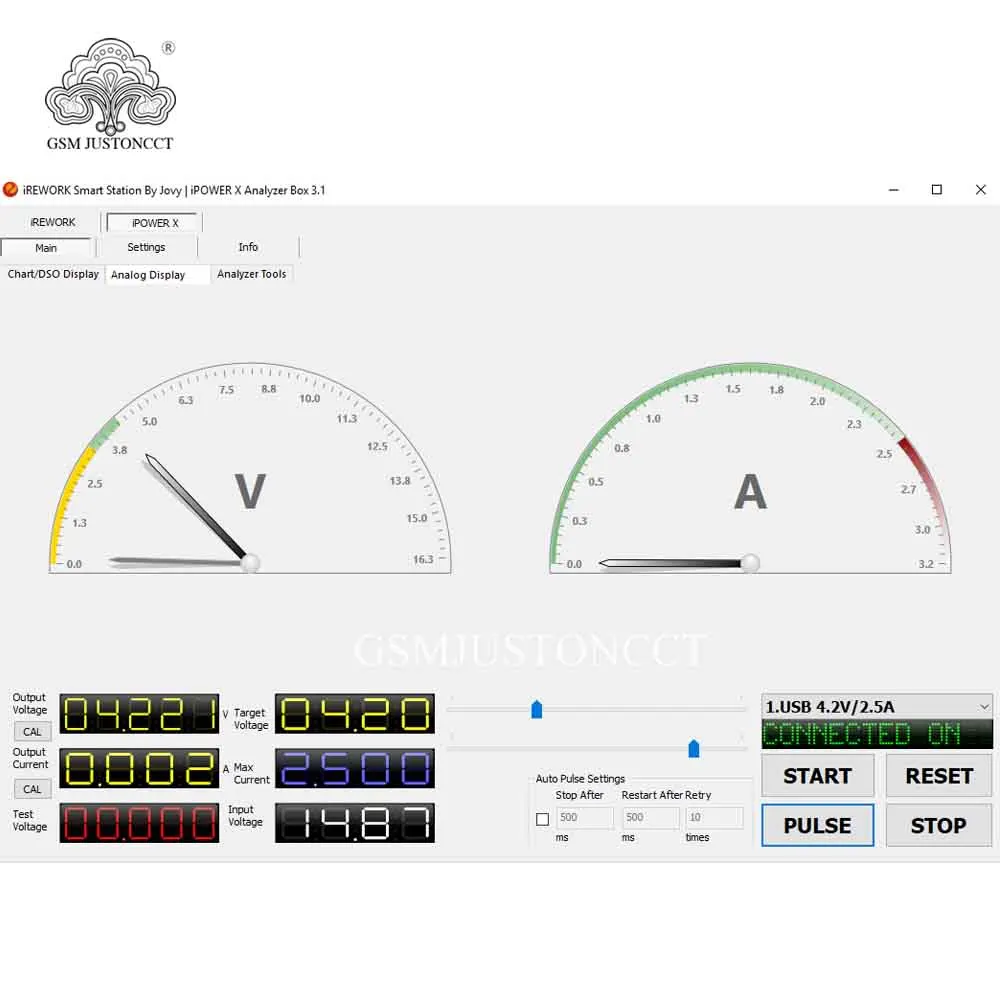Viewport: 1000px width, 1000px height.
Task: Click the target voltage slider handle
Action: tap(537, 709)
